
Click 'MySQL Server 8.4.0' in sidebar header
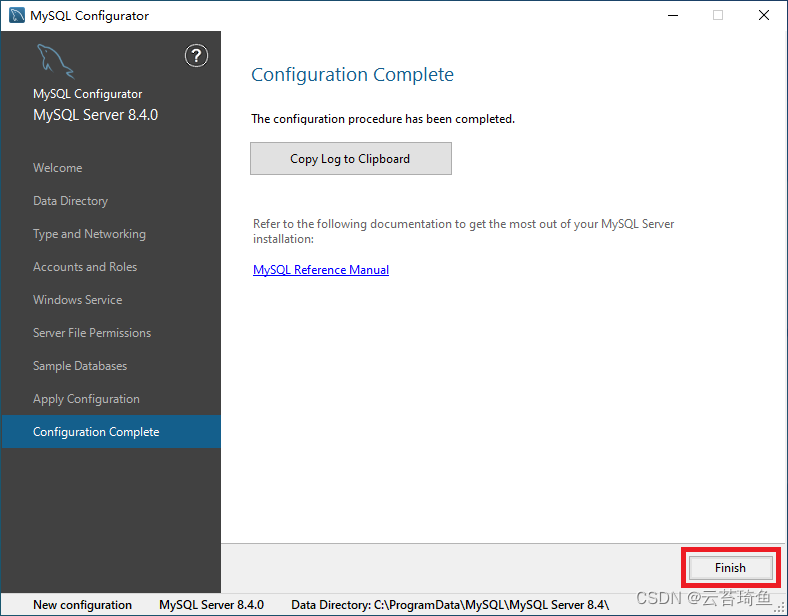(x=95, y=115)
